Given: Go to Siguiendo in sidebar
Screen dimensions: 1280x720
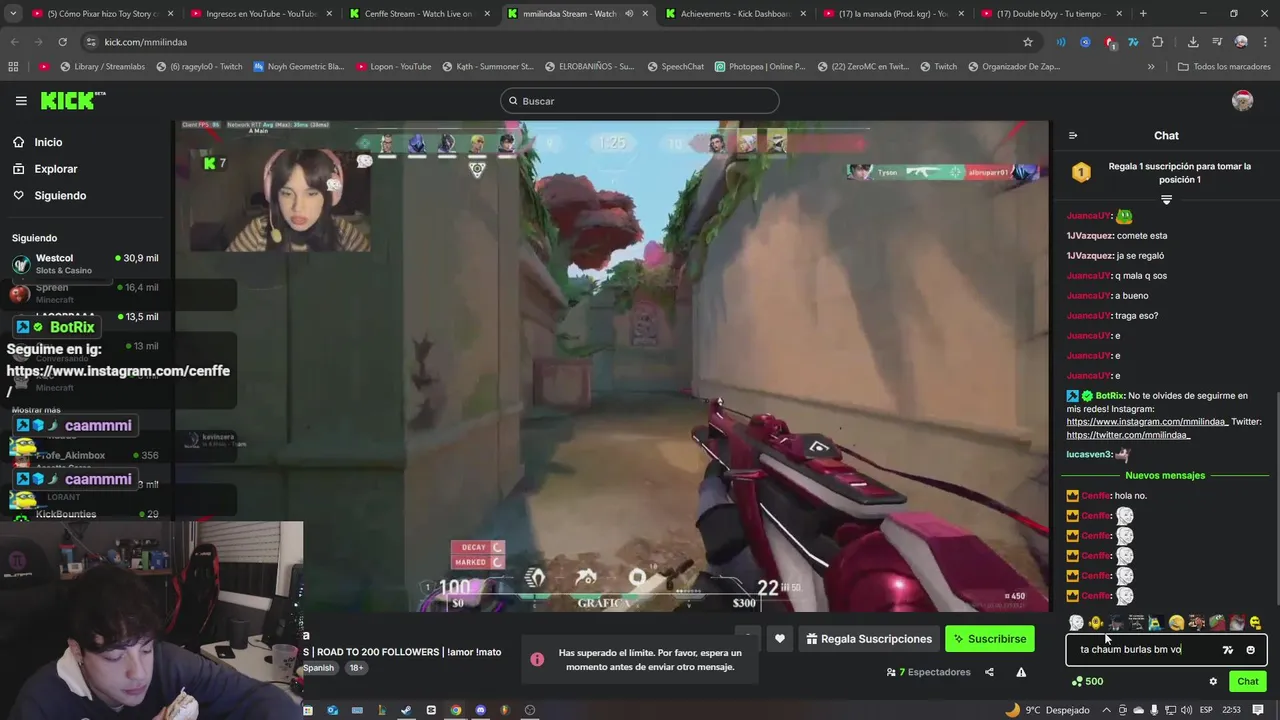Looking at the screenshot, I should coord(50,196).
